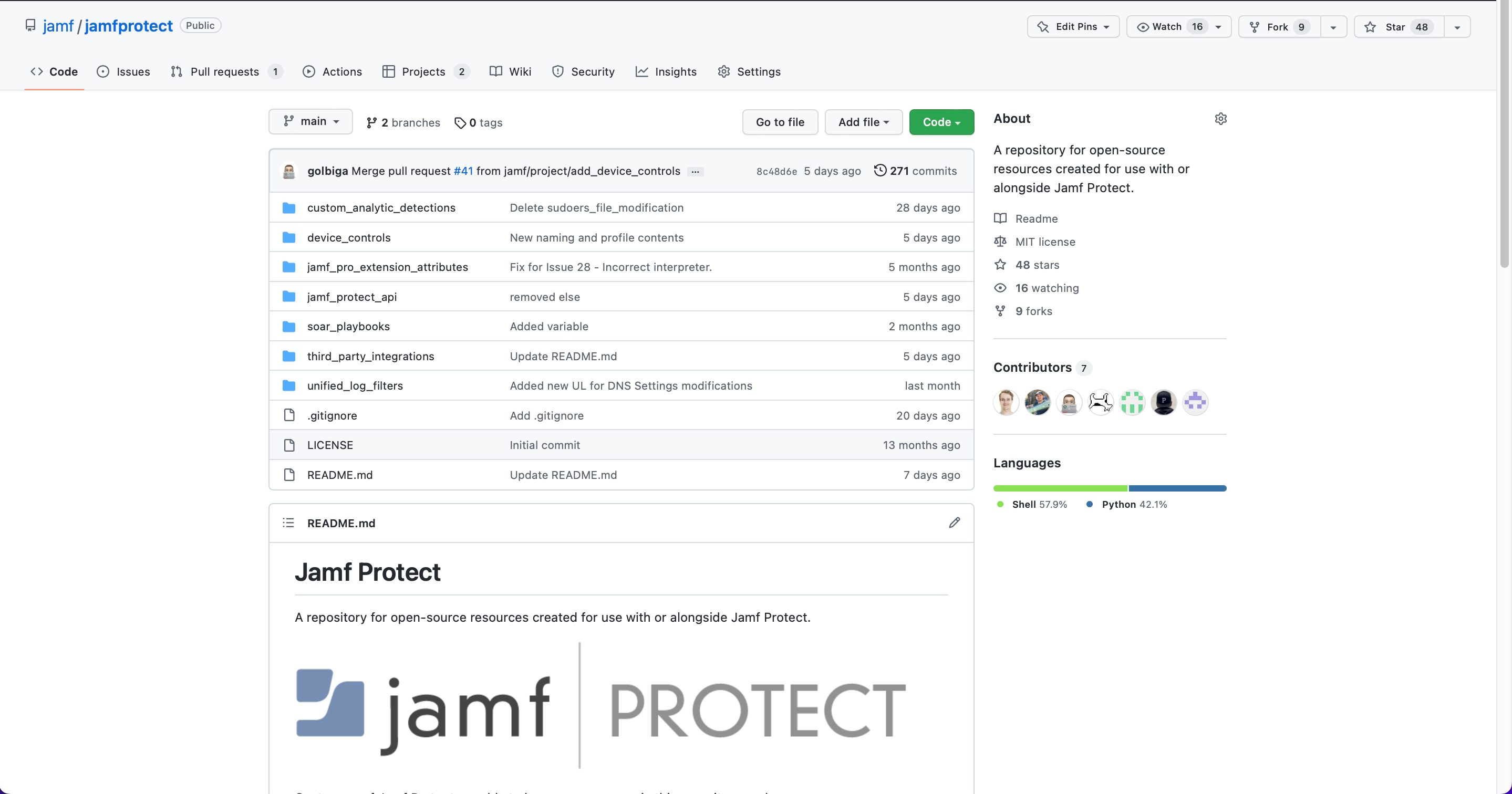1512x794 pixels.
Task: Toggle Watch for this repository
Action: (x=1167, y=27)
